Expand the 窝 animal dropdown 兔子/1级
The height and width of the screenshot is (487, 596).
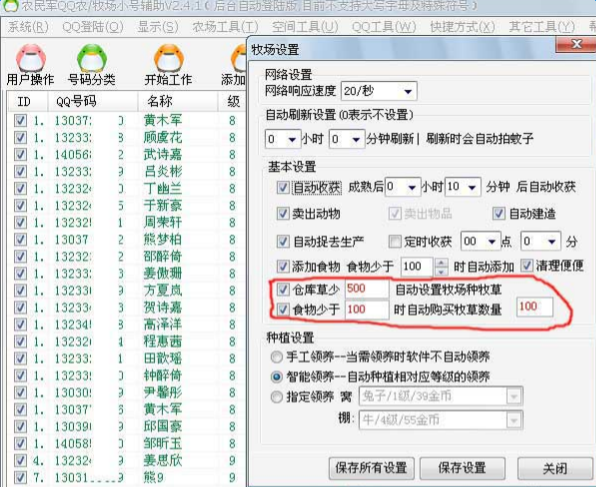click(514, 397)
